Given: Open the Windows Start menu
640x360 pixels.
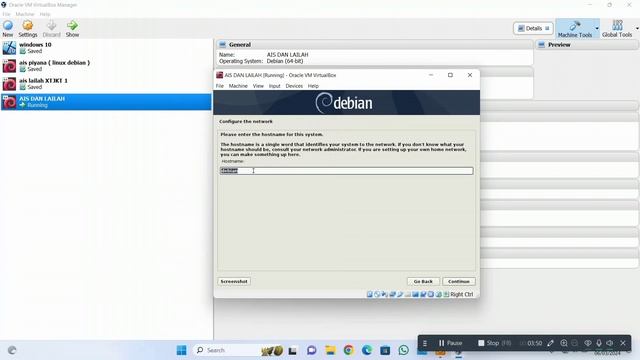Looking at the screenshot, I should [182, 350].
